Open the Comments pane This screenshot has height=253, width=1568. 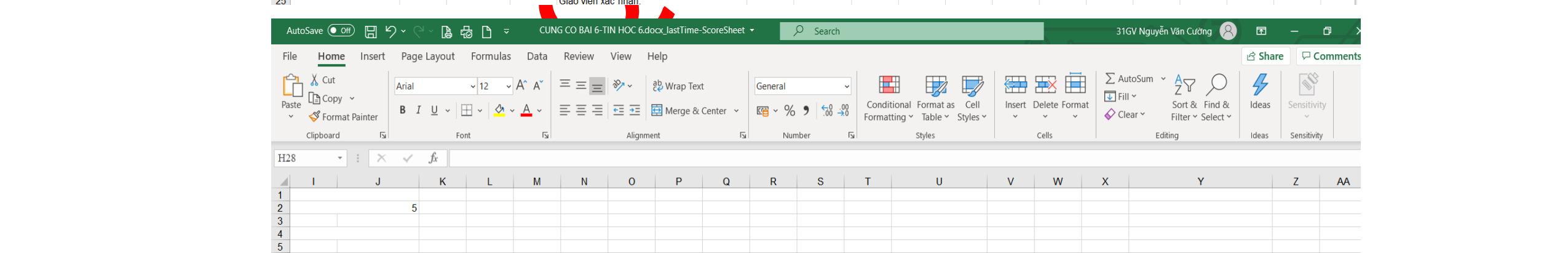point(1329,56)
